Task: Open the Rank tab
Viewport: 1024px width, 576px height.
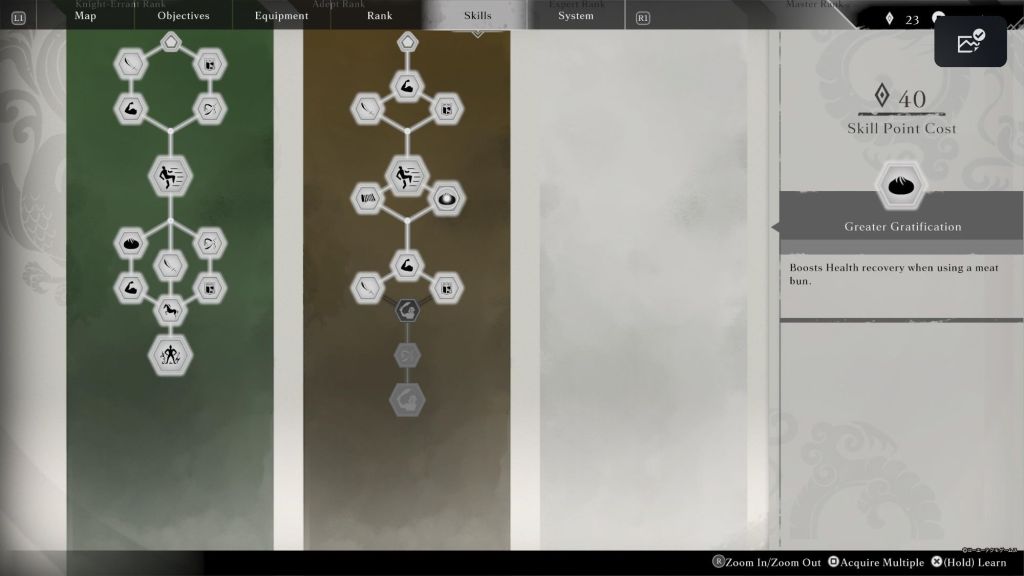Action: (379, 16)
